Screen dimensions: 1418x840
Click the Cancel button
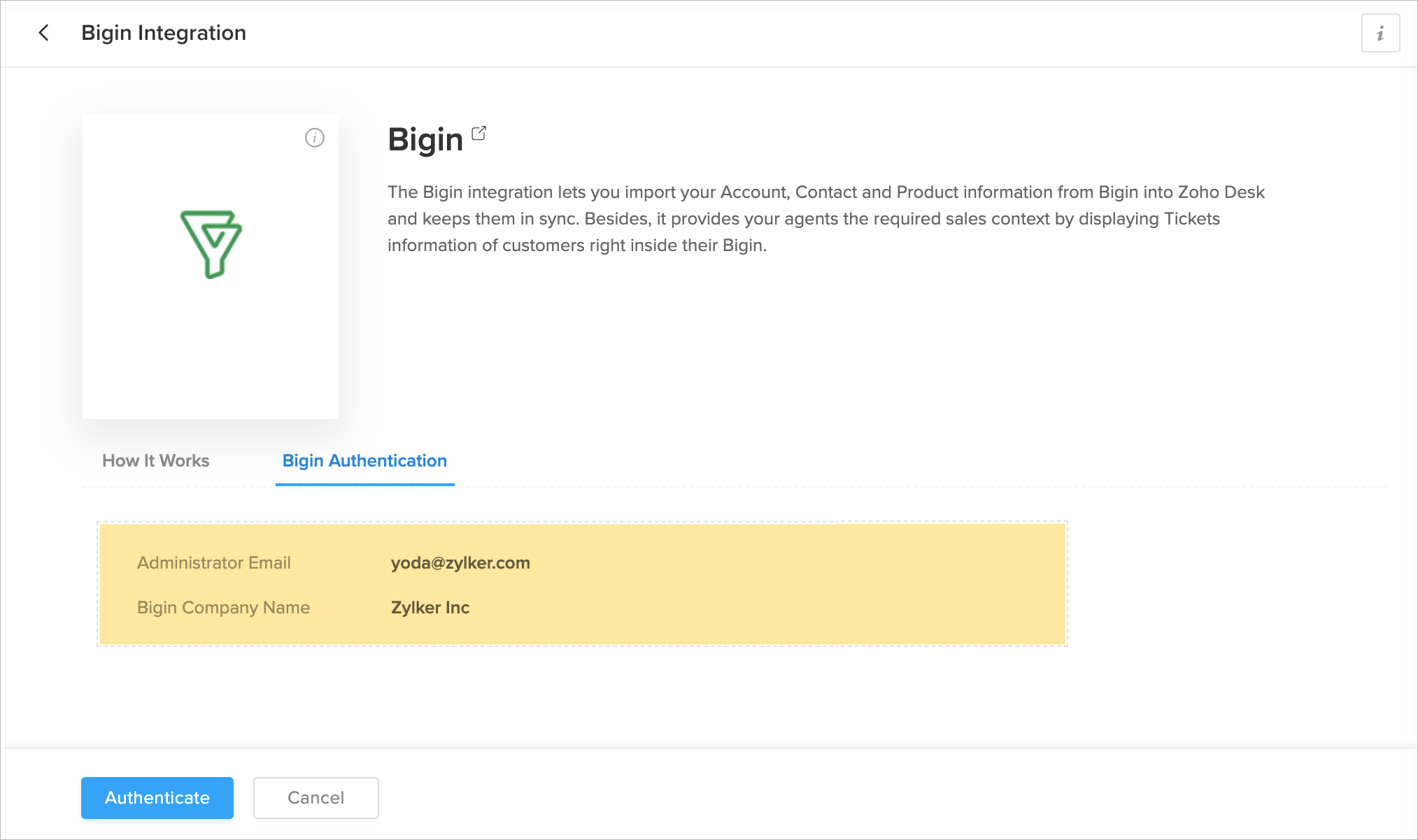tap(316, 798)
